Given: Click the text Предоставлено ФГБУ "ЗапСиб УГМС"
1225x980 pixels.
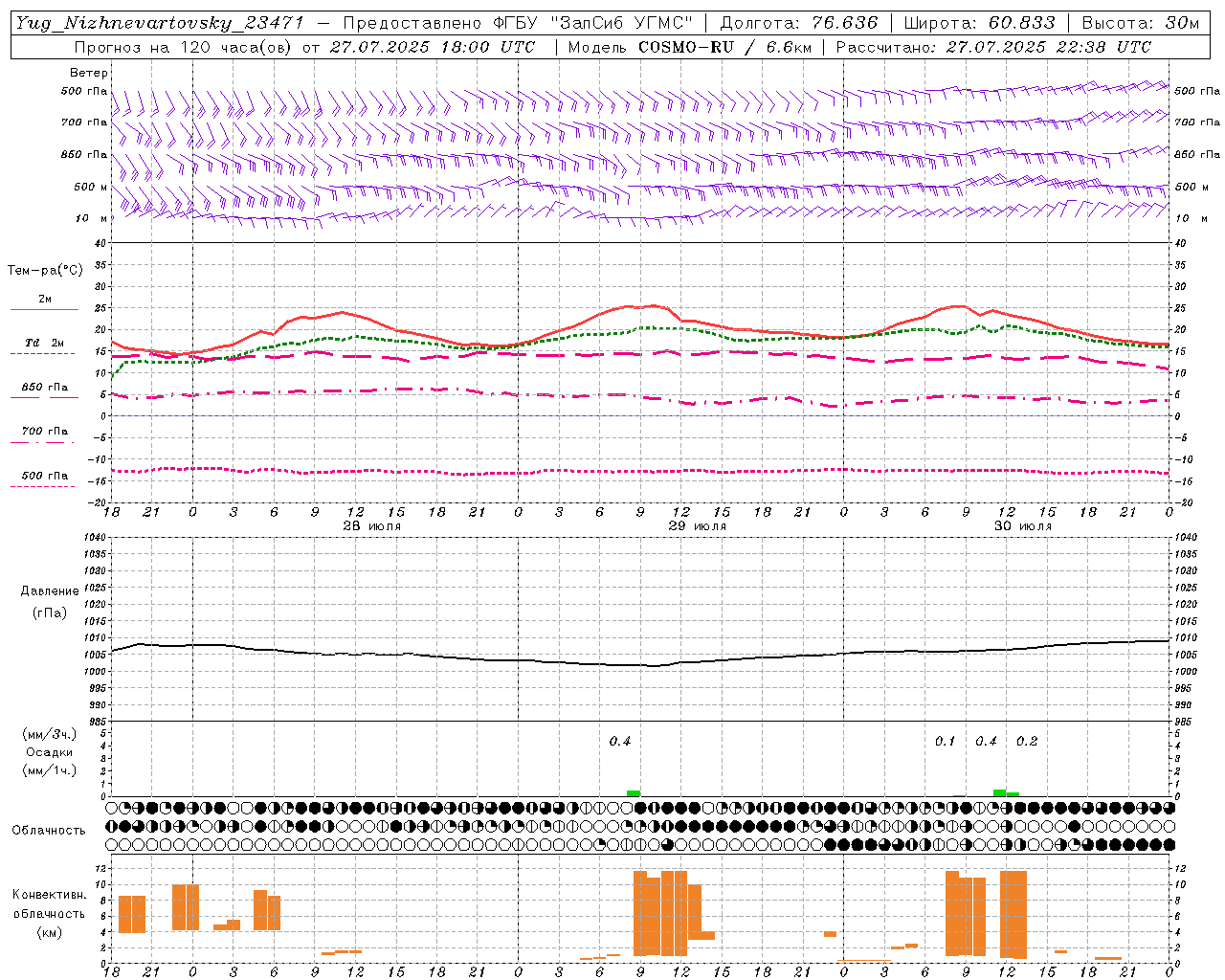Looking at the screenshot, I should pos(518,23).
